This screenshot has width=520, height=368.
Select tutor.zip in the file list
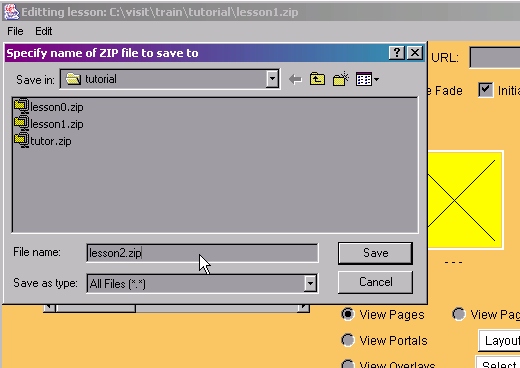click(x=43, y=141)
